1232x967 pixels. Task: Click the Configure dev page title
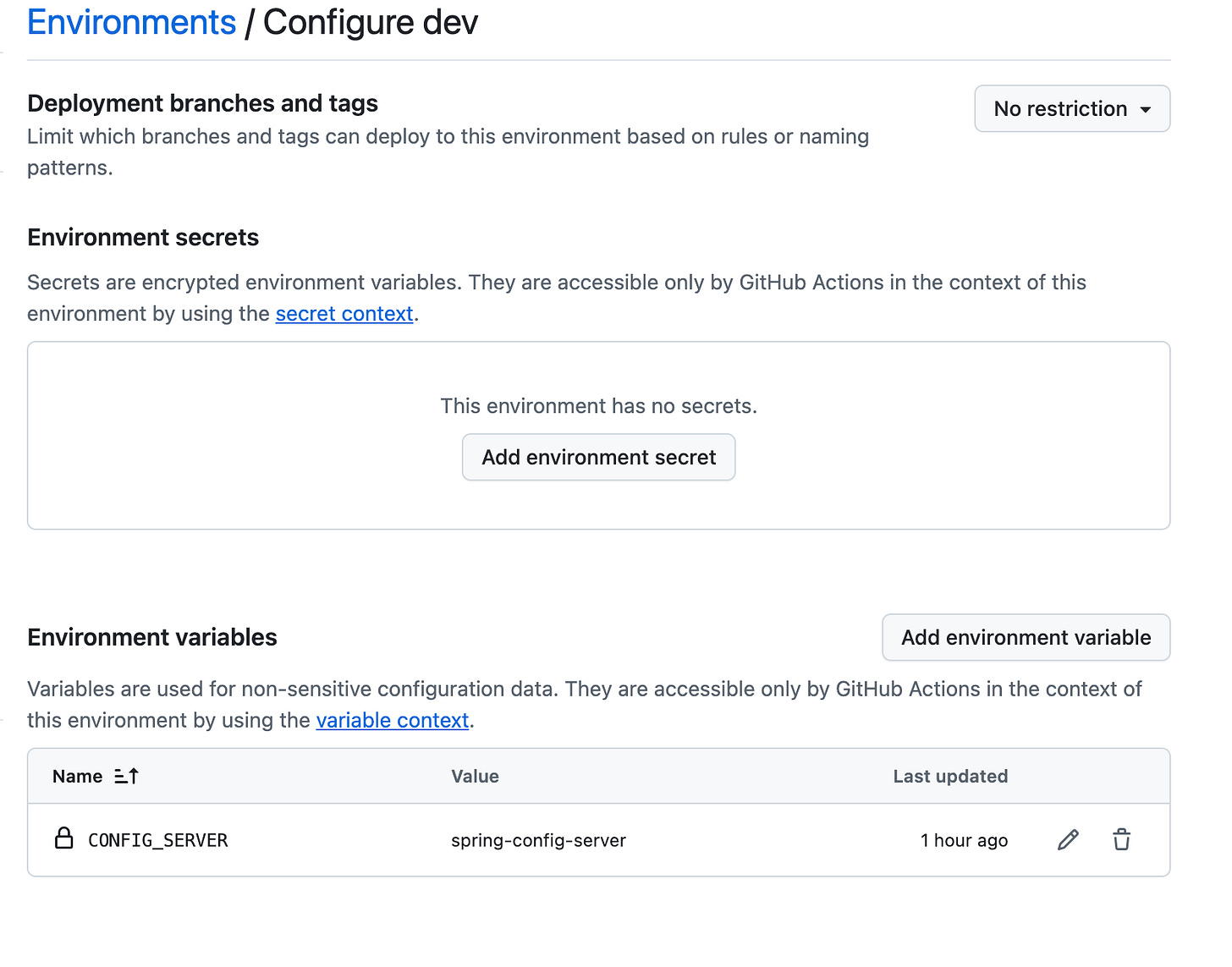pyautogui.click(x=371, y=23)
